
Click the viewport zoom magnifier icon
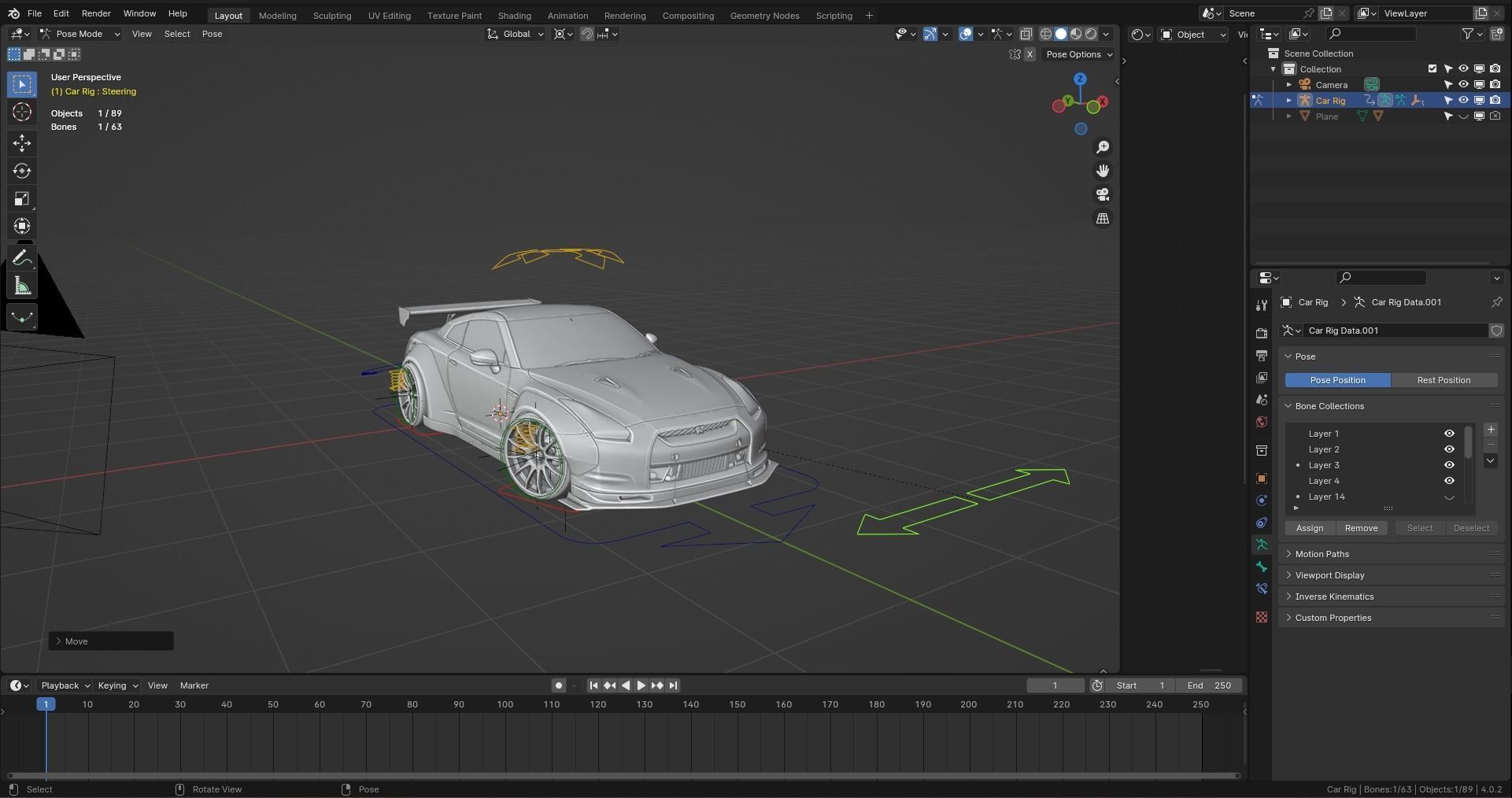1103,147
